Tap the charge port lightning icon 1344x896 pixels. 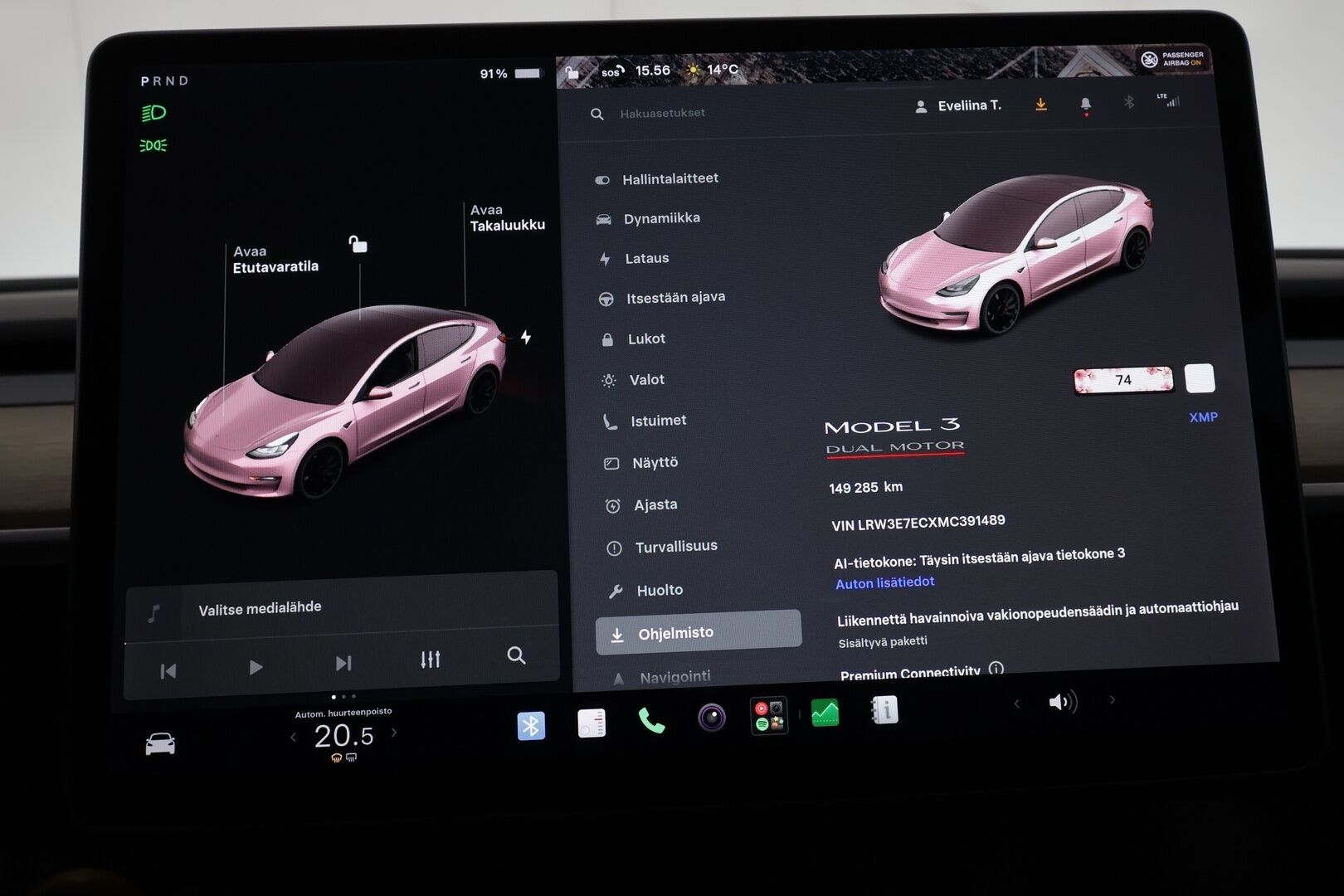pyautogui.click(x=526, y=337)
